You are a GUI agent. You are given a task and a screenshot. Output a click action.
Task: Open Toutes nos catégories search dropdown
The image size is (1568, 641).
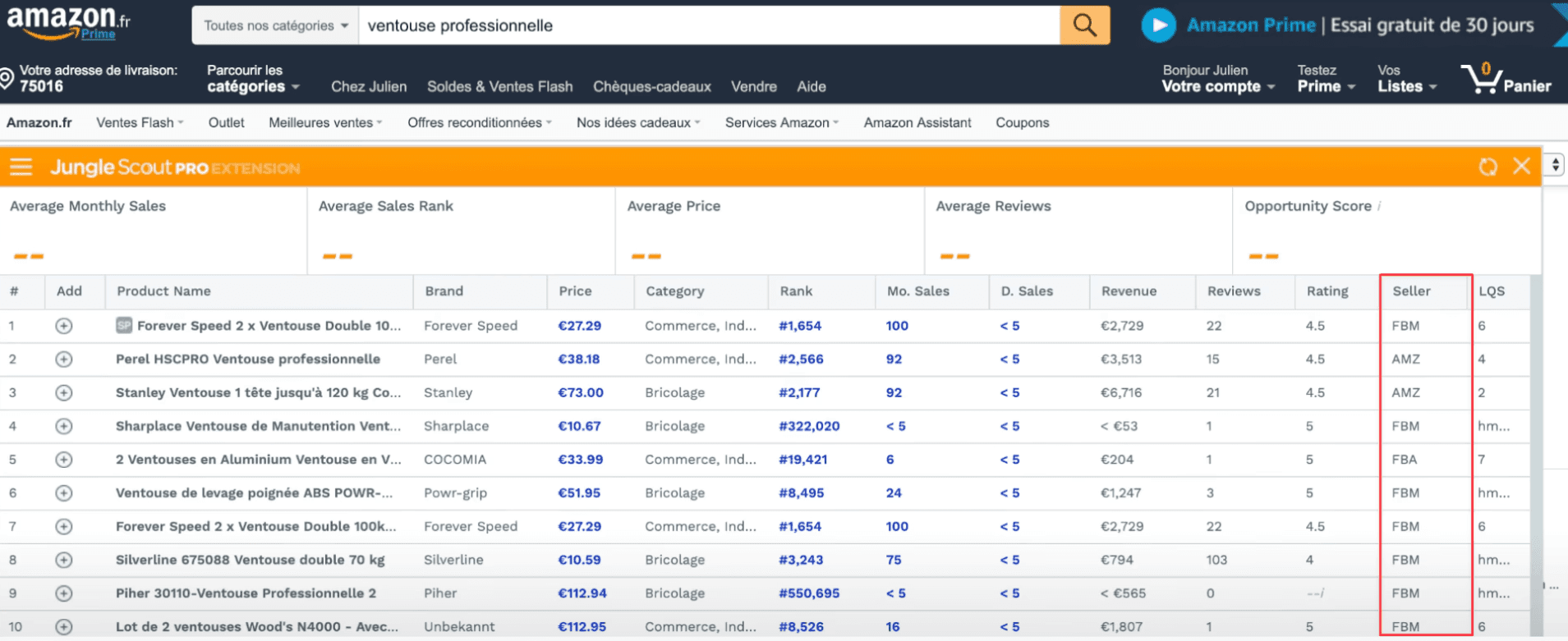275,25
